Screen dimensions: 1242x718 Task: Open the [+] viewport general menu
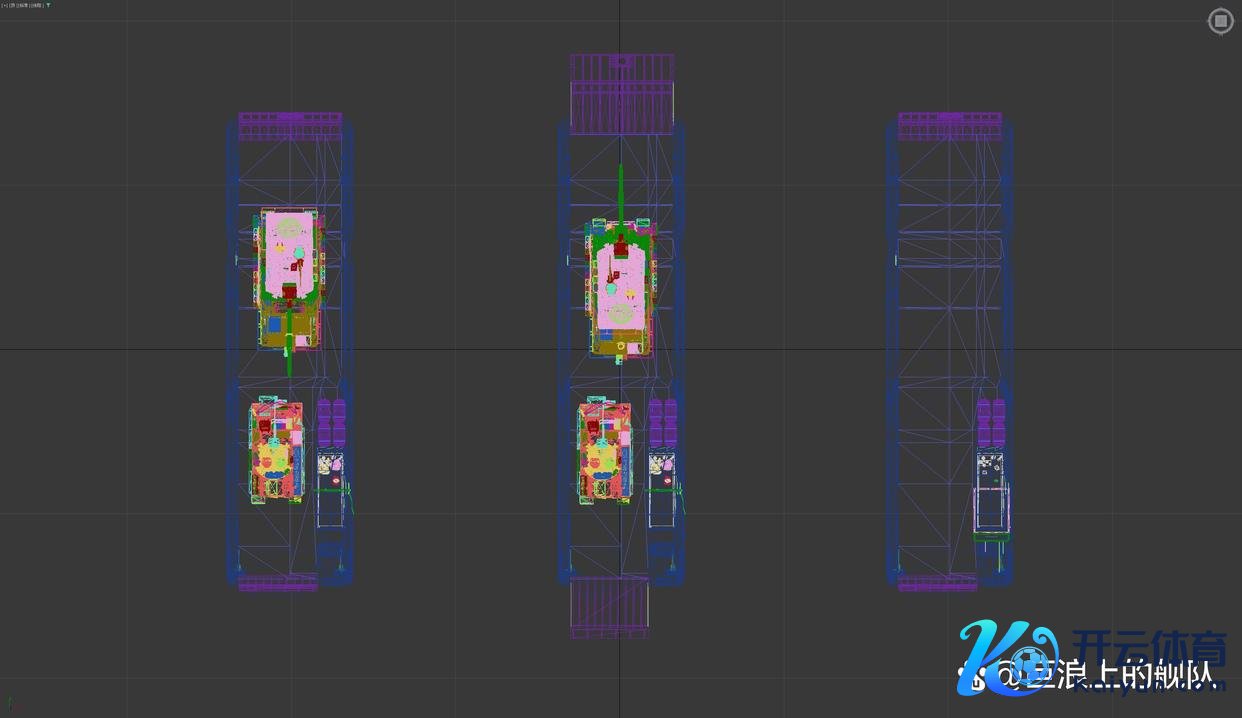point(4,5)
